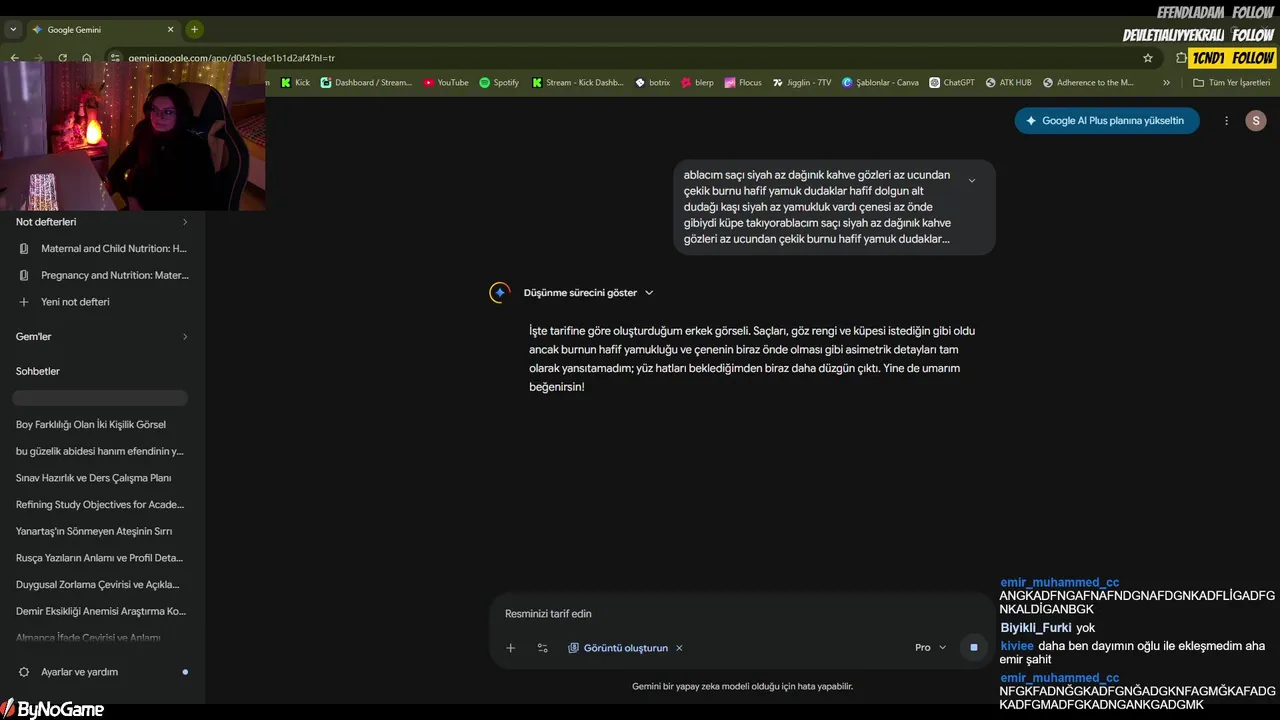Click the Sohbetler heading
1280x720 pixels.
coord(38,371)
